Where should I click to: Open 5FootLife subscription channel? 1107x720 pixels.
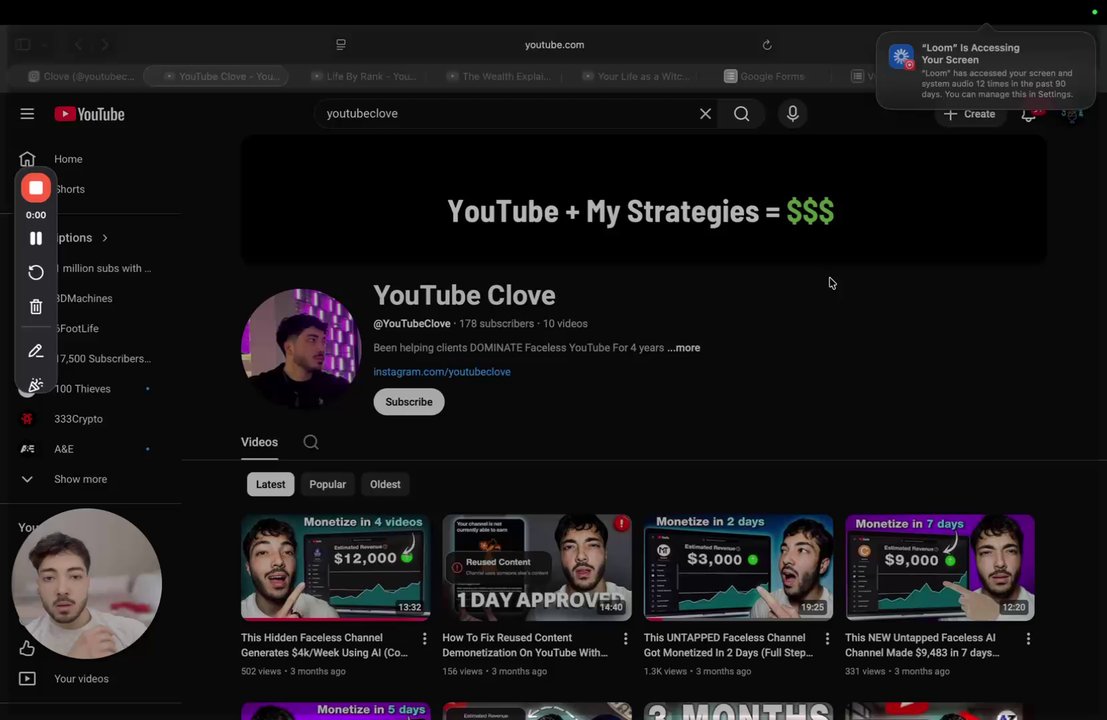[76, 328]
